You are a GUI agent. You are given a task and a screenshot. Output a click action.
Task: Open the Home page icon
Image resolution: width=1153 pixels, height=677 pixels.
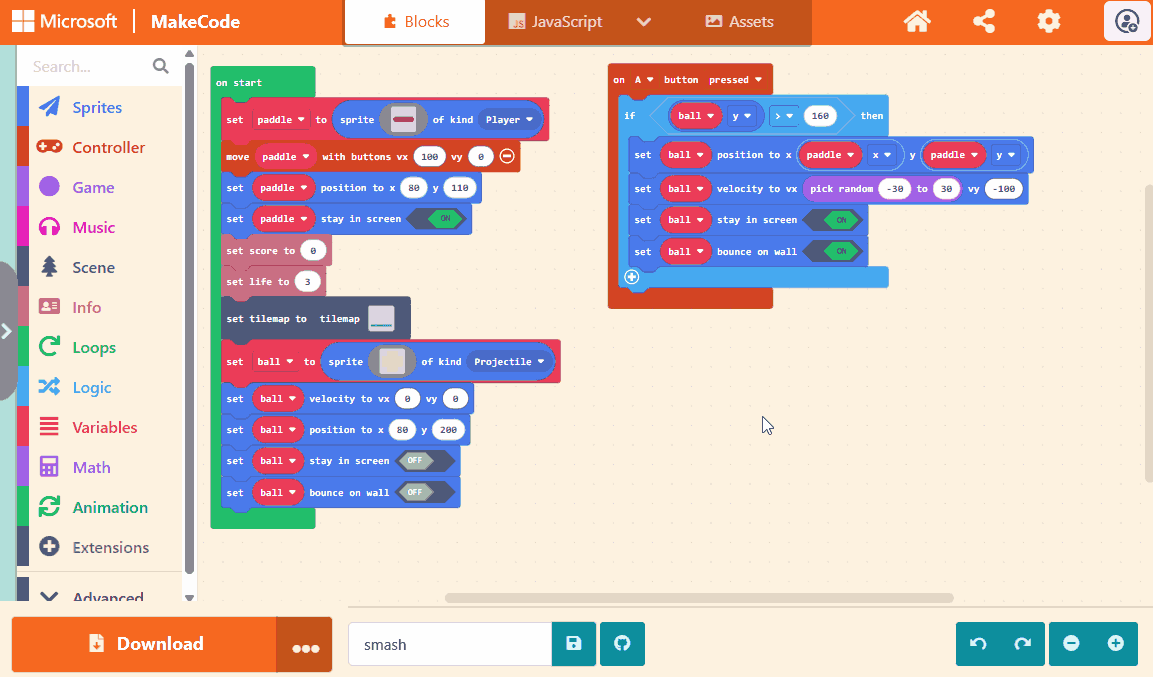(917, 21)
